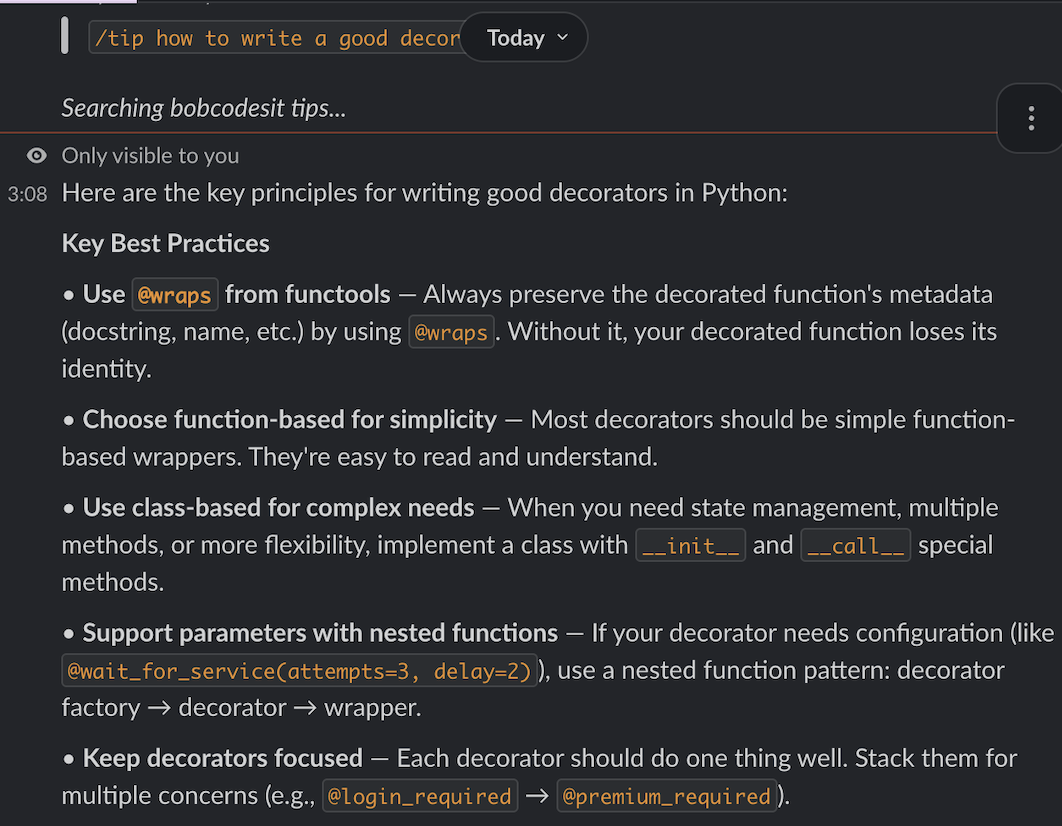Open the Today date dropdown
1062x826 pixels.
point(524,38)
